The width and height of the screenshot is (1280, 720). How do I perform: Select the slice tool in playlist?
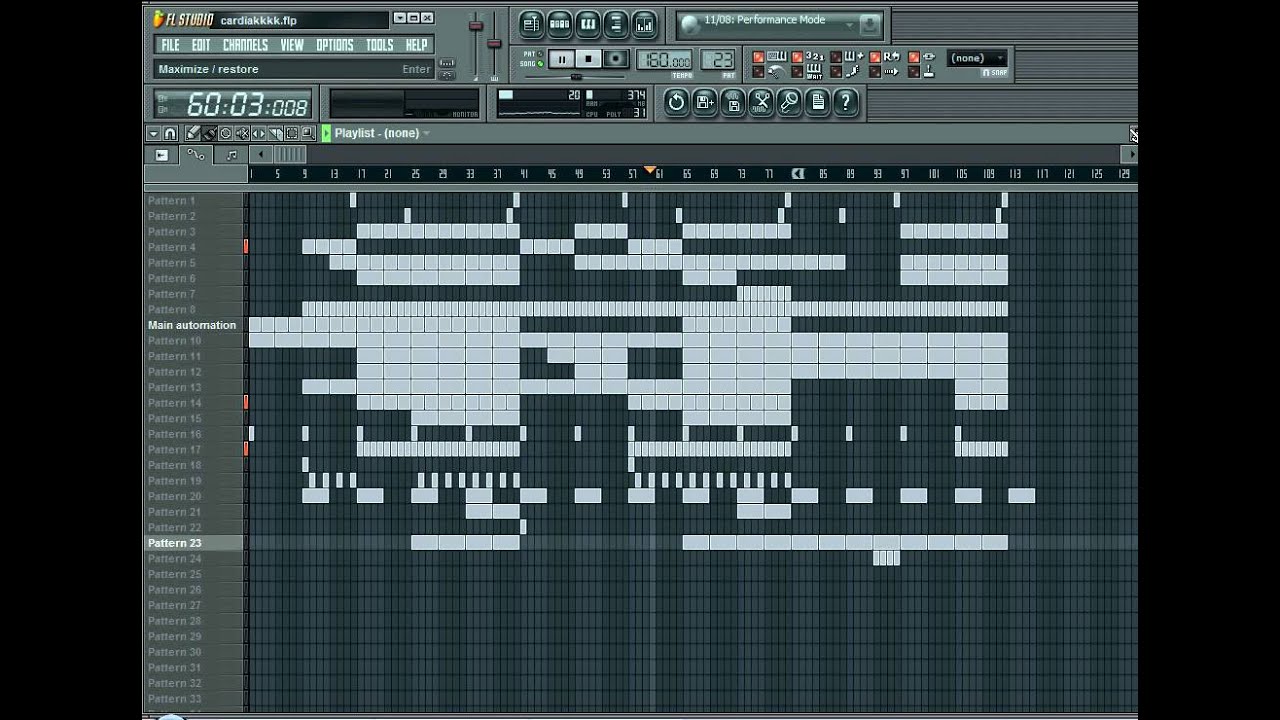coord(276,133)
